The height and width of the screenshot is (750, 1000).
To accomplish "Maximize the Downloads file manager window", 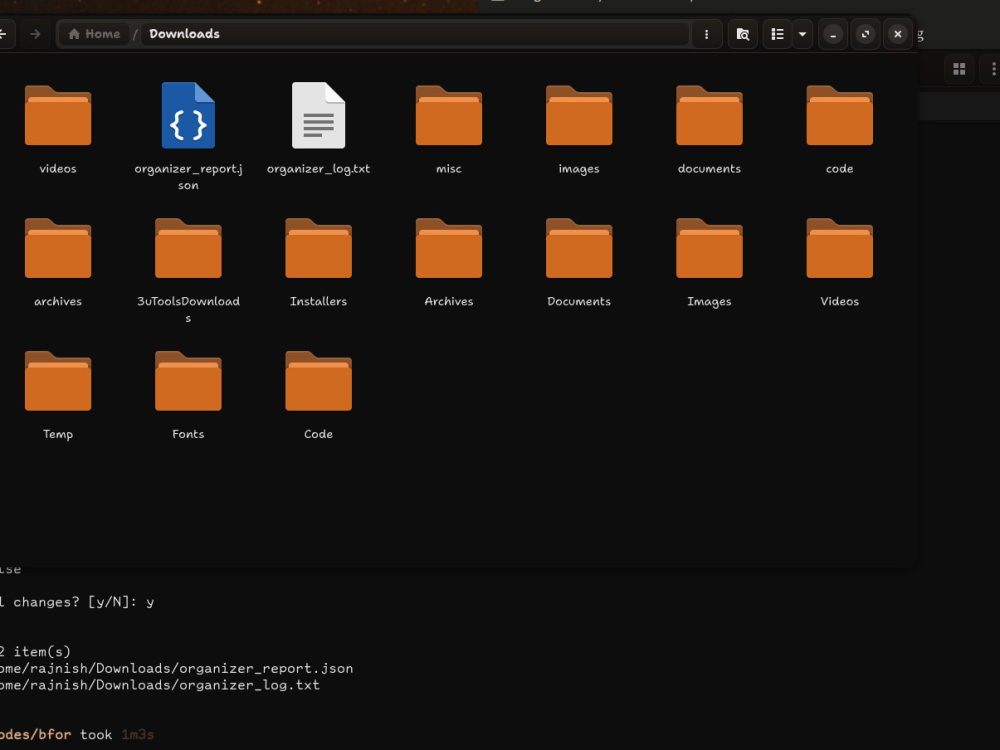I will pos(865,34).
